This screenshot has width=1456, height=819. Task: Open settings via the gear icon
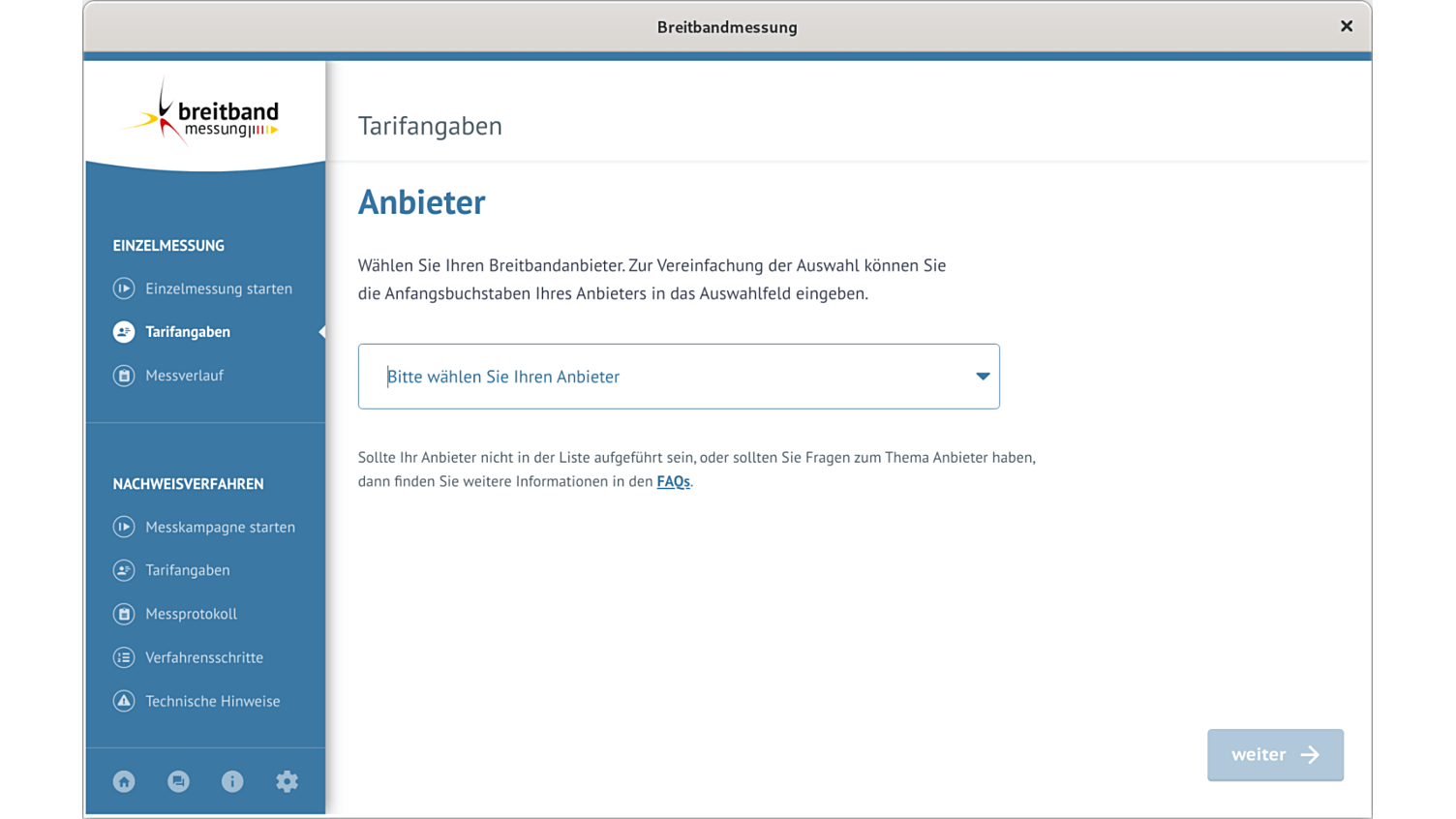click(x=287, y=781)
